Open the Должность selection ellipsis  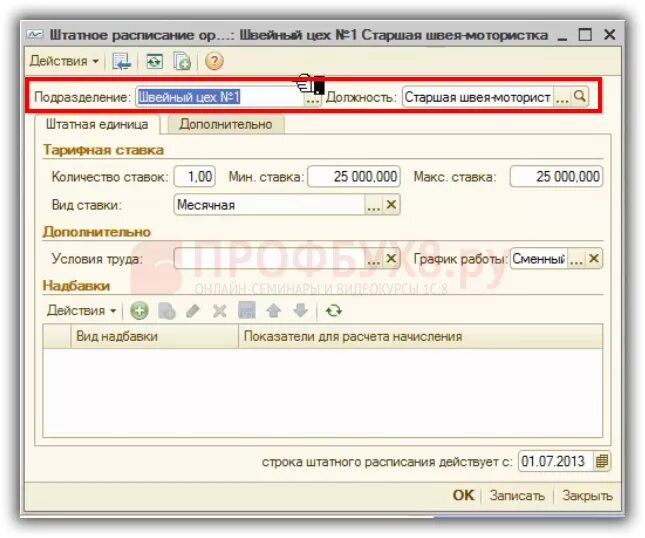(562, 97)
